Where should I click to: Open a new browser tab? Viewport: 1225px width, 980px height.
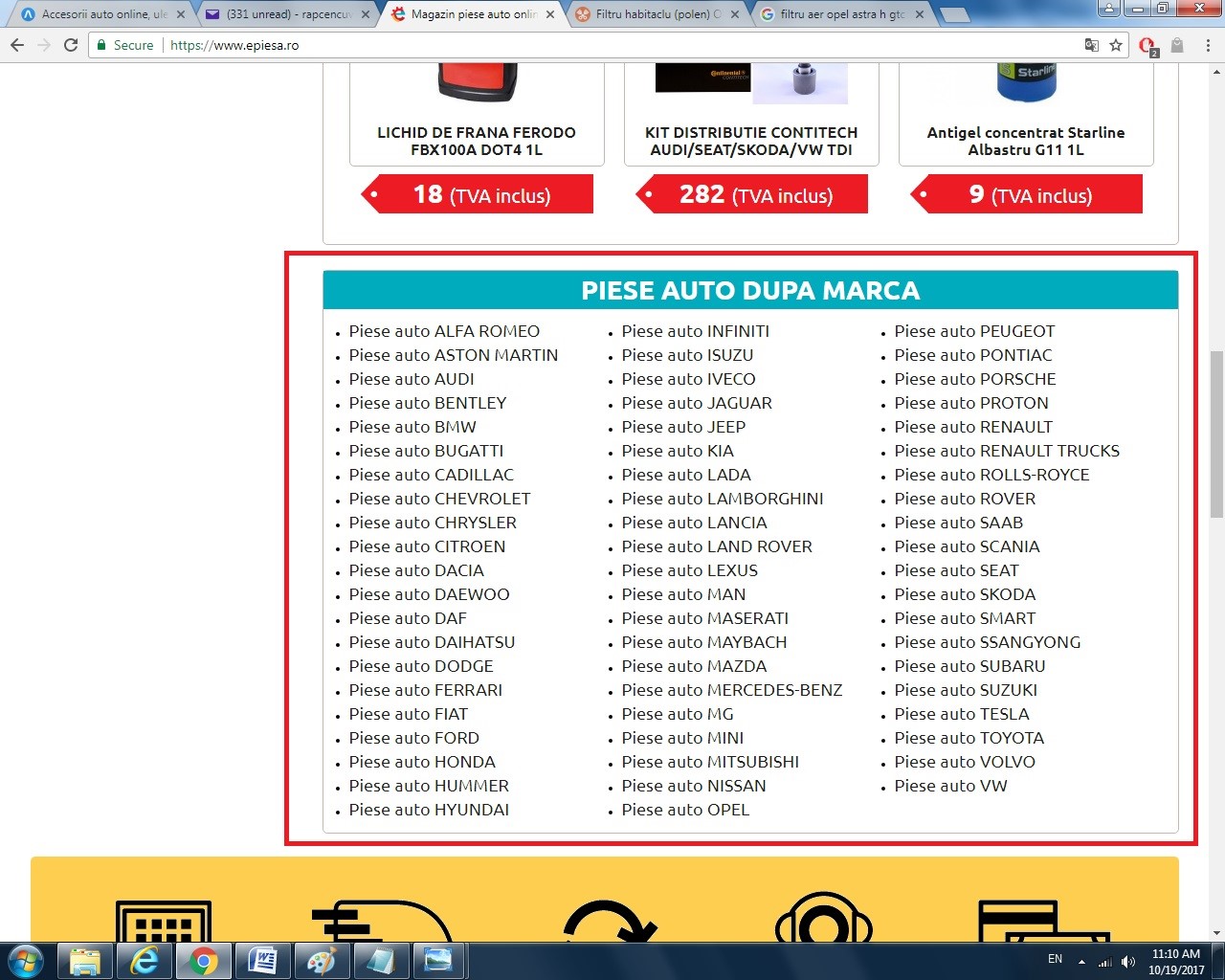[x=953, y=14]
